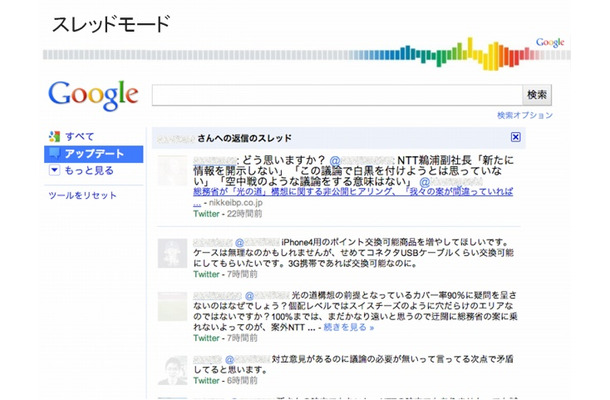This screenshot has width=610, height=400.
Task: Click avatar of the NTT鵜浦副社長 tweet
Action: [172, 170]
